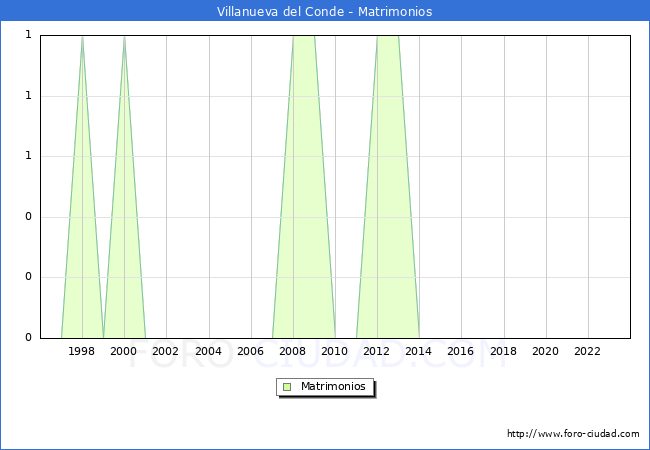The image size is (650, 450).
Task: Click the 2006 x-axis label
Action: (250, 351)
